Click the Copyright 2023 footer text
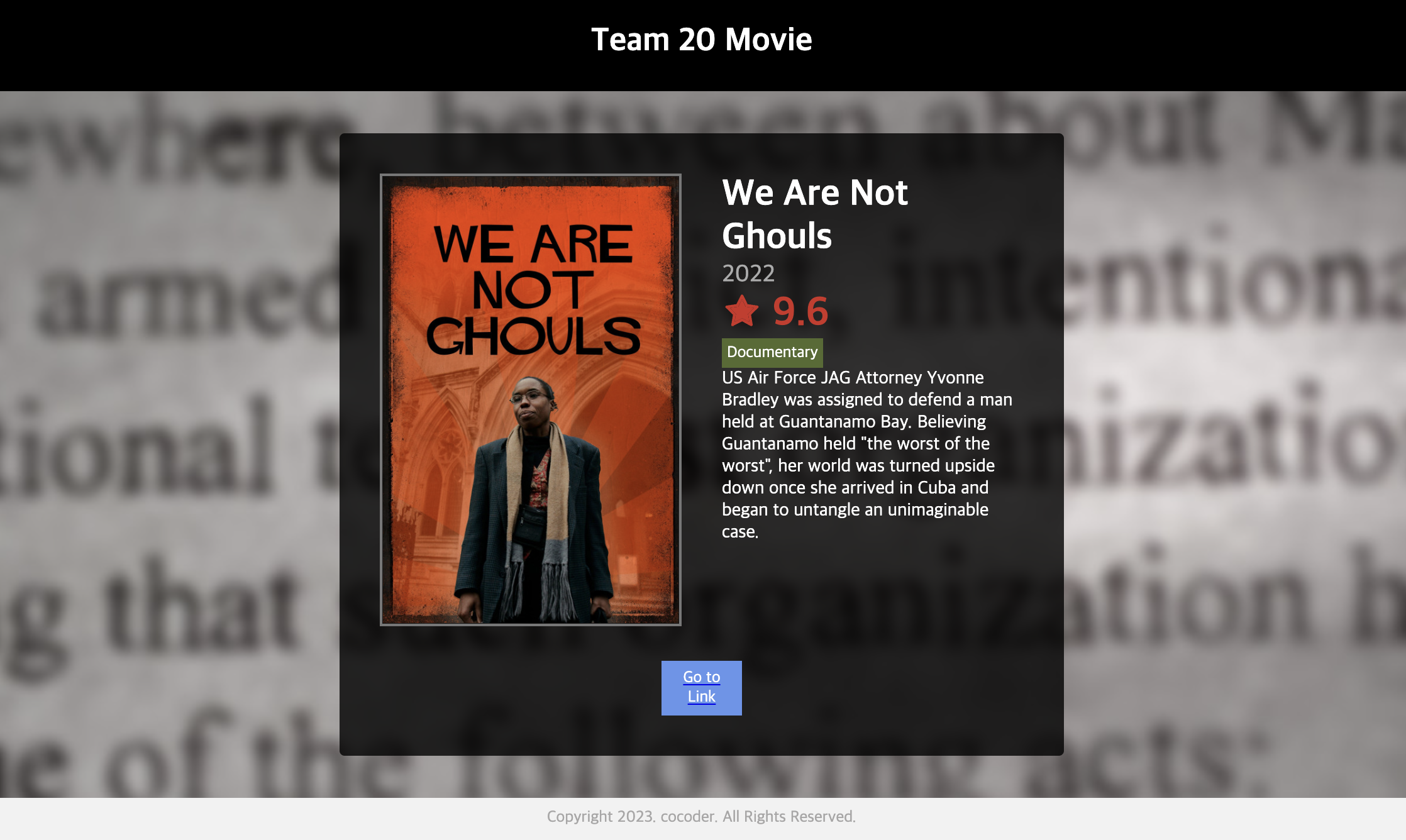This screenshot has height=840, width=1406. pyautogui.click(x=701, y=817)
